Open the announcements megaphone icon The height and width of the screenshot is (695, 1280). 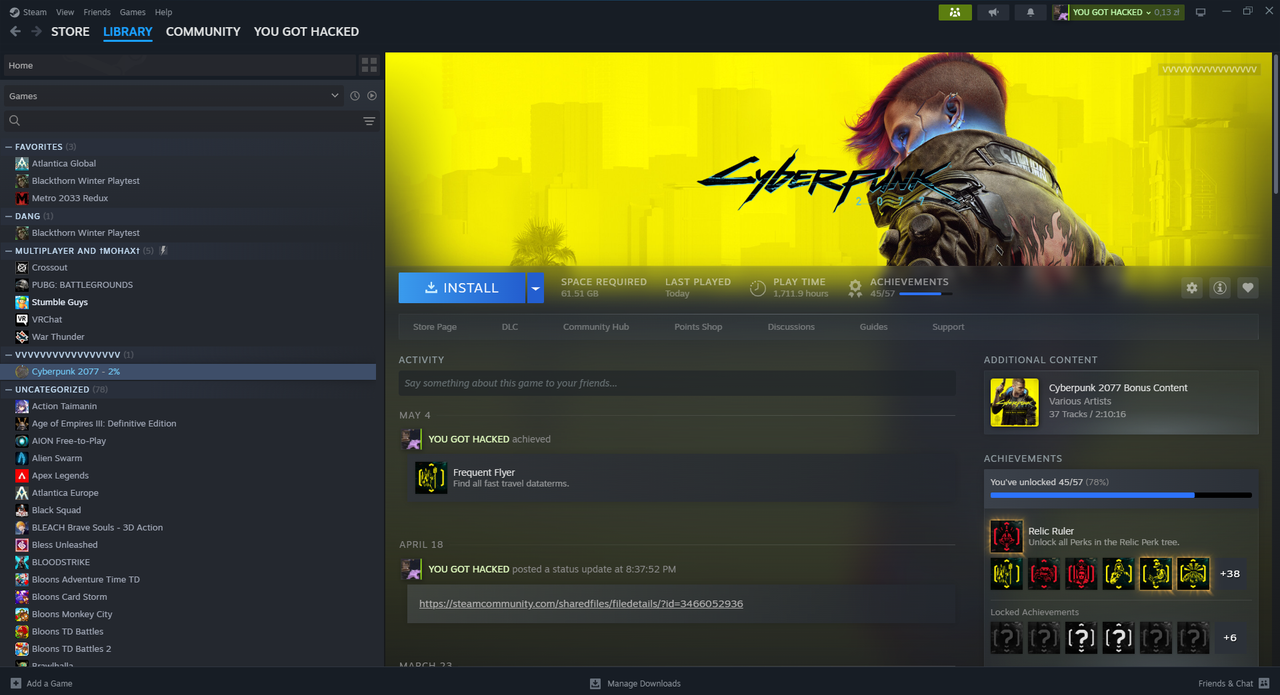[x=992, y=12]
